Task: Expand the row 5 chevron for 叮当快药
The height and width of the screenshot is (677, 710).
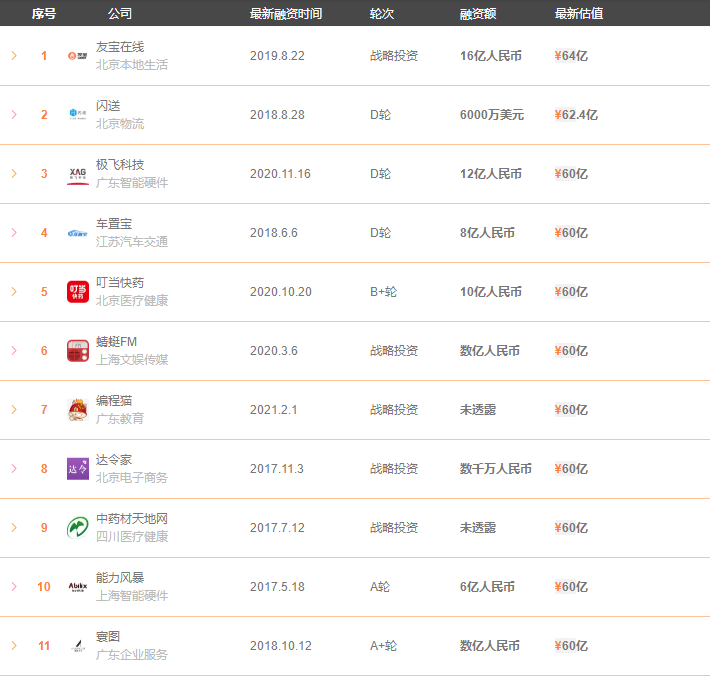Action: pos(14,292)
